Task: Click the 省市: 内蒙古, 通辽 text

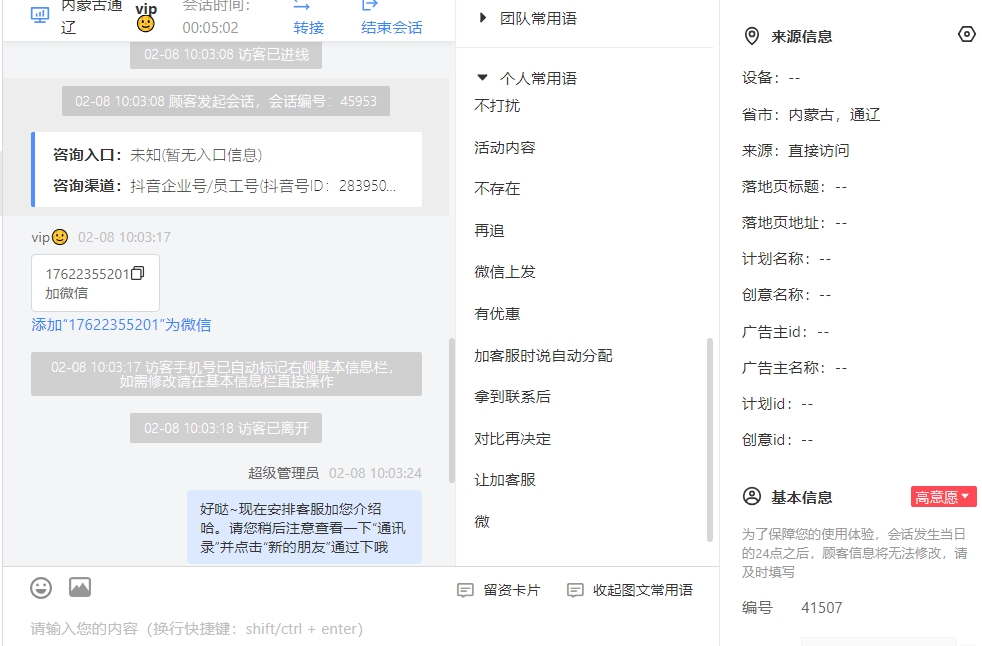Action: click(811, 115)
